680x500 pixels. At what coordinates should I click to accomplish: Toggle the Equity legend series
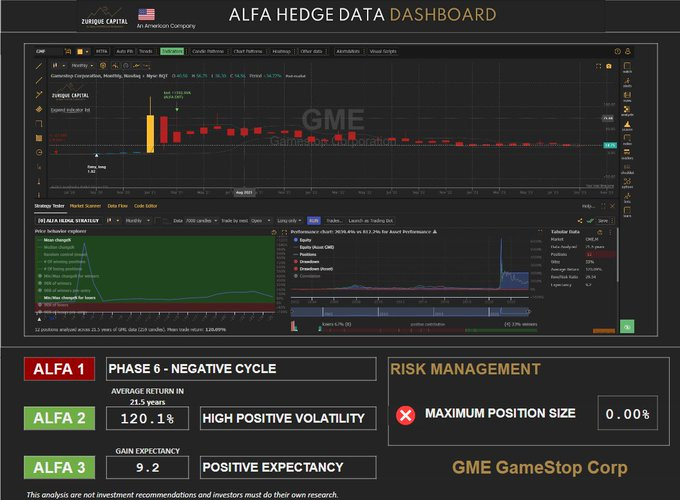[303, 240]
